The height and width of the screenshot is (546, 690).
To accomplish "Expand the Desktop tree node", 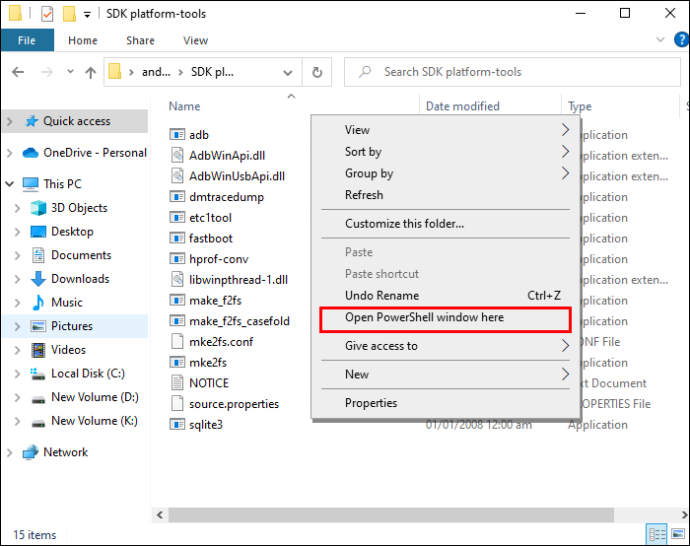I will 18,231.
